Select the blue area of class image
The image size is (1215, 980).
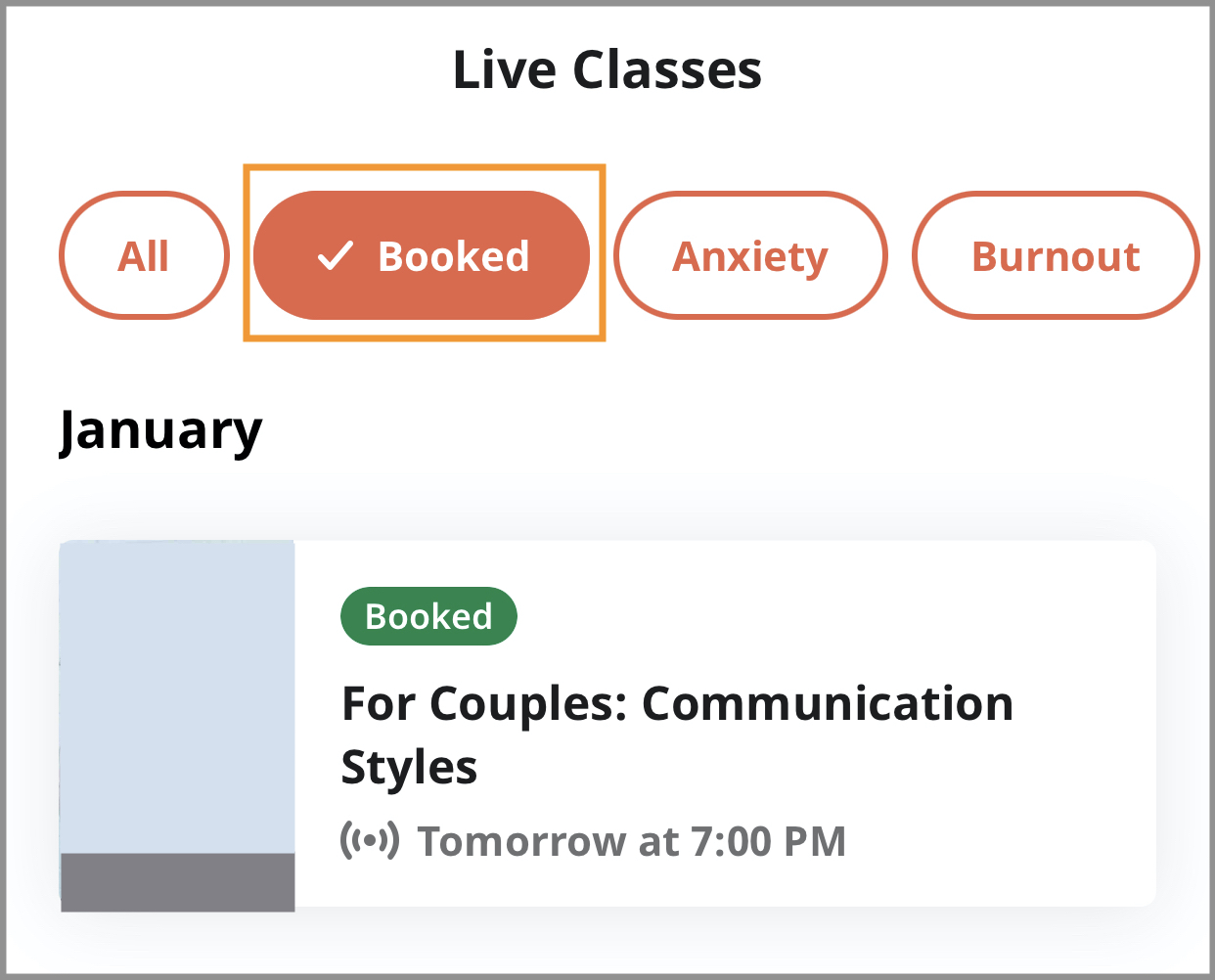click(177, 694)
